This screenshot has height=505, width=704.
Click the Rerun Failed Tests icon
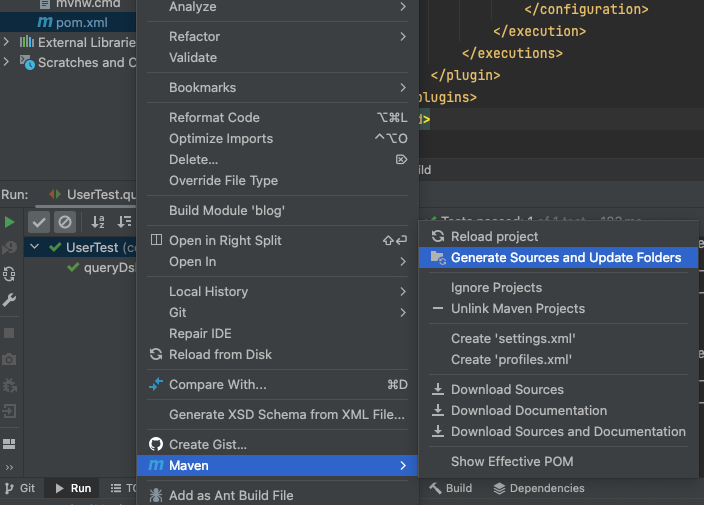coord(9,247)
